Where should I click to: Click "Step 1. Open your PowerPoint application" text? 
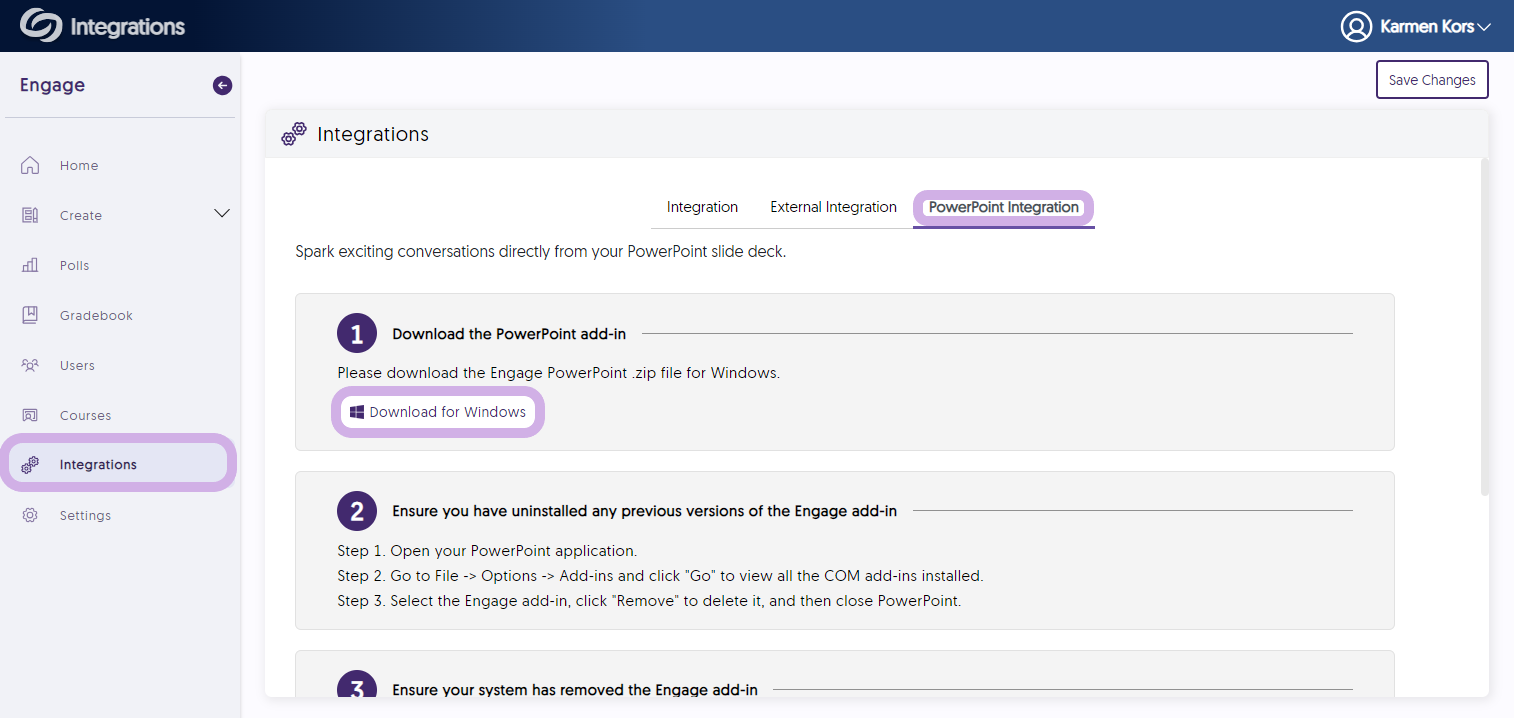coord(487,551)
